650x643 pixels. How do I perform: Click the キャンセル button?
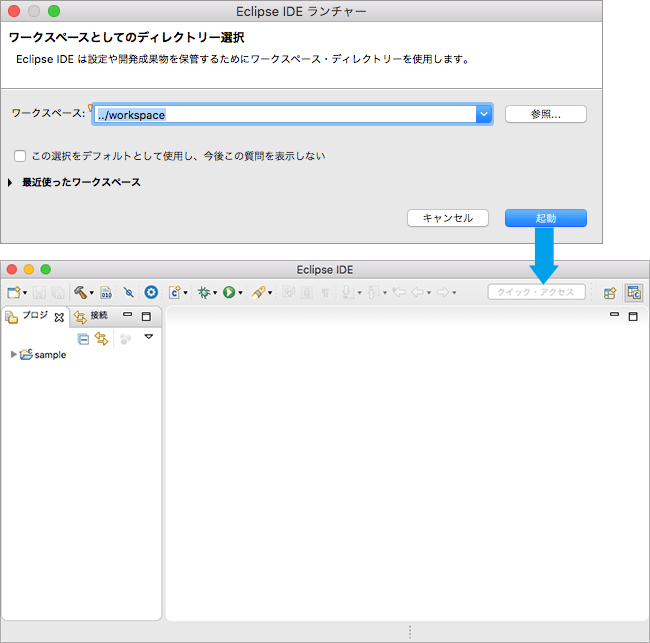pos(448,218)
